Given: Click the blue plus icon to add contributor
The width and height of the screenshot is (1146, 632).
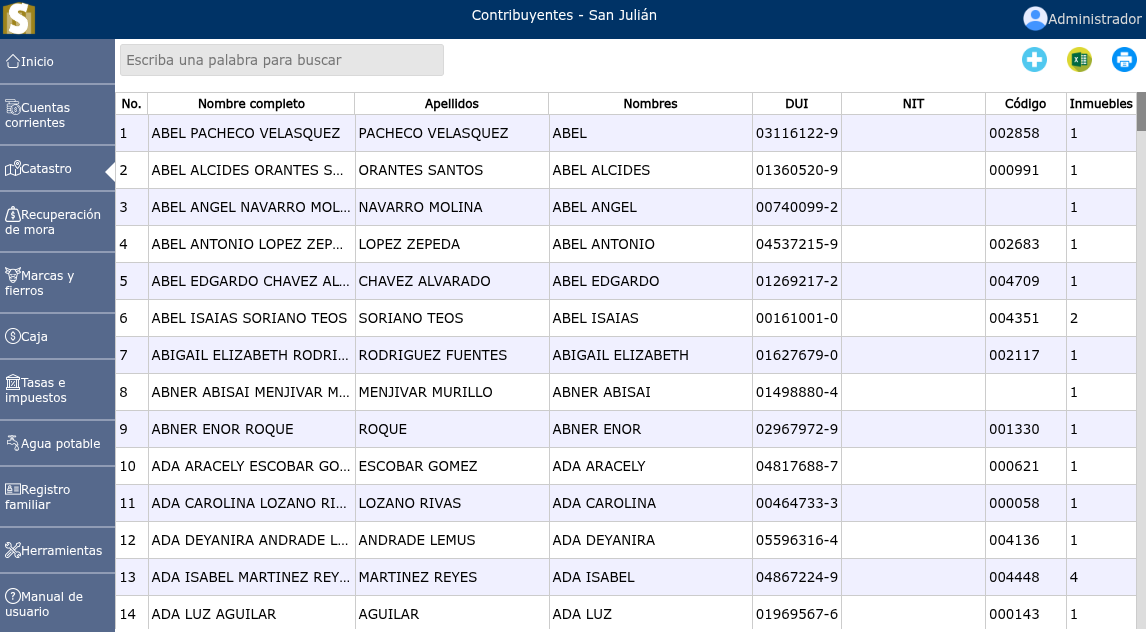Looking at the screenshot, I should [x=1034, y=60].
